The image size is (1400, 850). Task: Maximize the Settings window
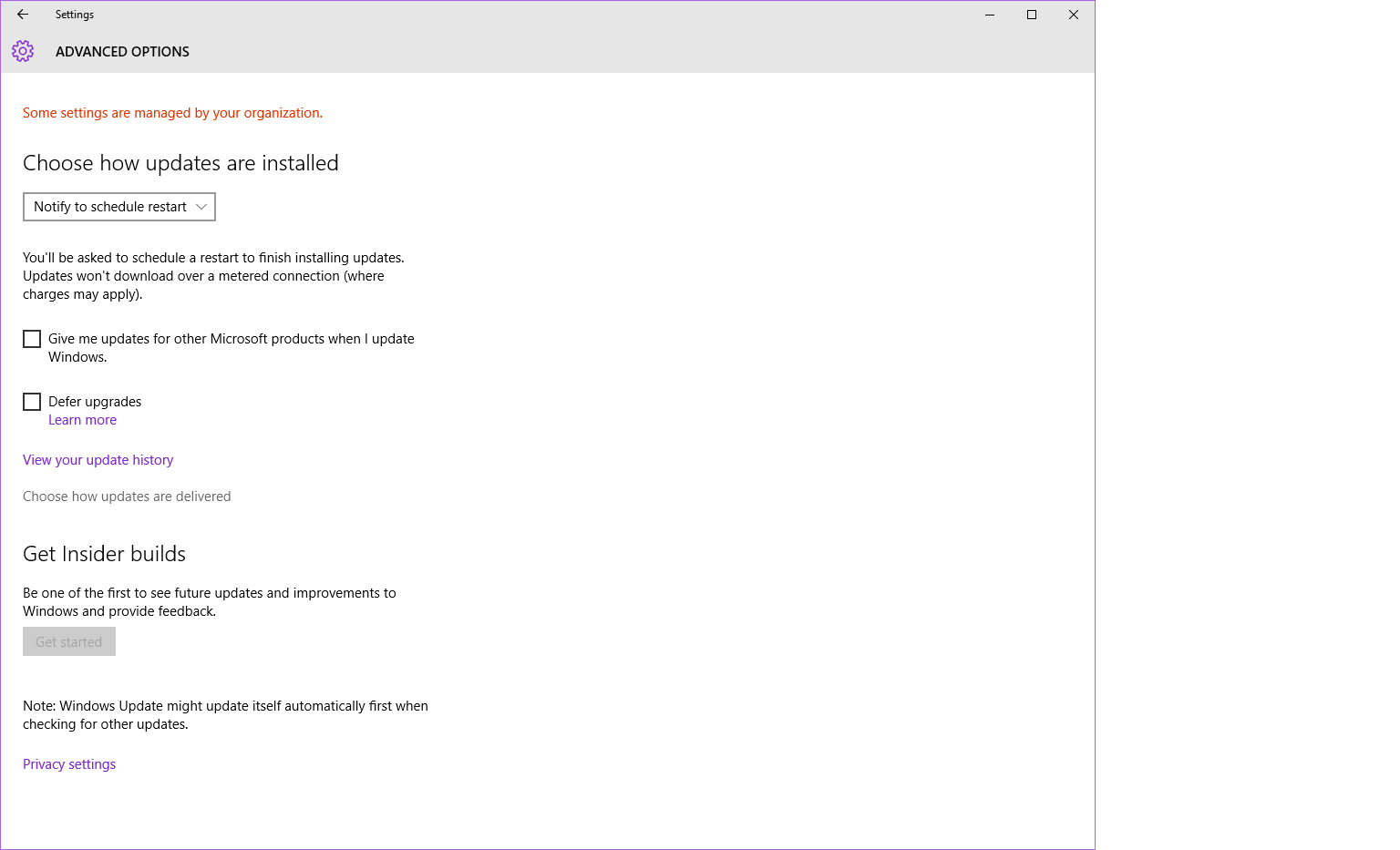pyautogui.click(x=1032, y=15)
